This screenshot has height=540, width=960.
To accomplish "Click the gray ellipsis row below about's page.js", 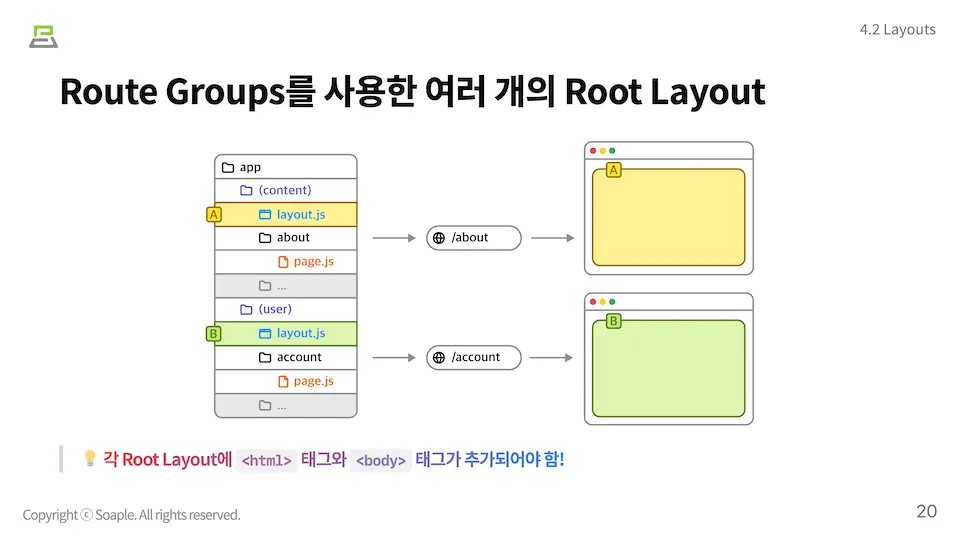I will pyautogui.click(x=286, y=286).
